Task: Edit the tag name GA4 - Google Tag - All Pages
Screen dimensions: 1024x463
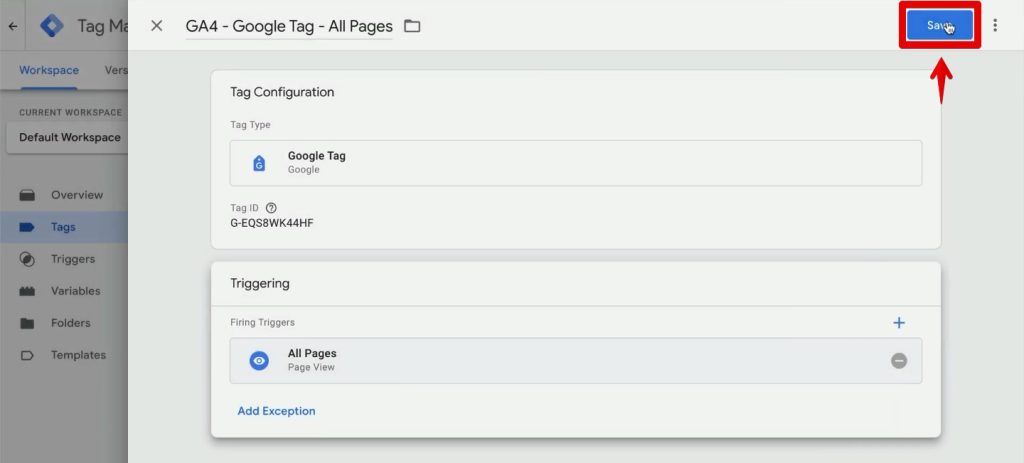Action: [x=289, y=26]
